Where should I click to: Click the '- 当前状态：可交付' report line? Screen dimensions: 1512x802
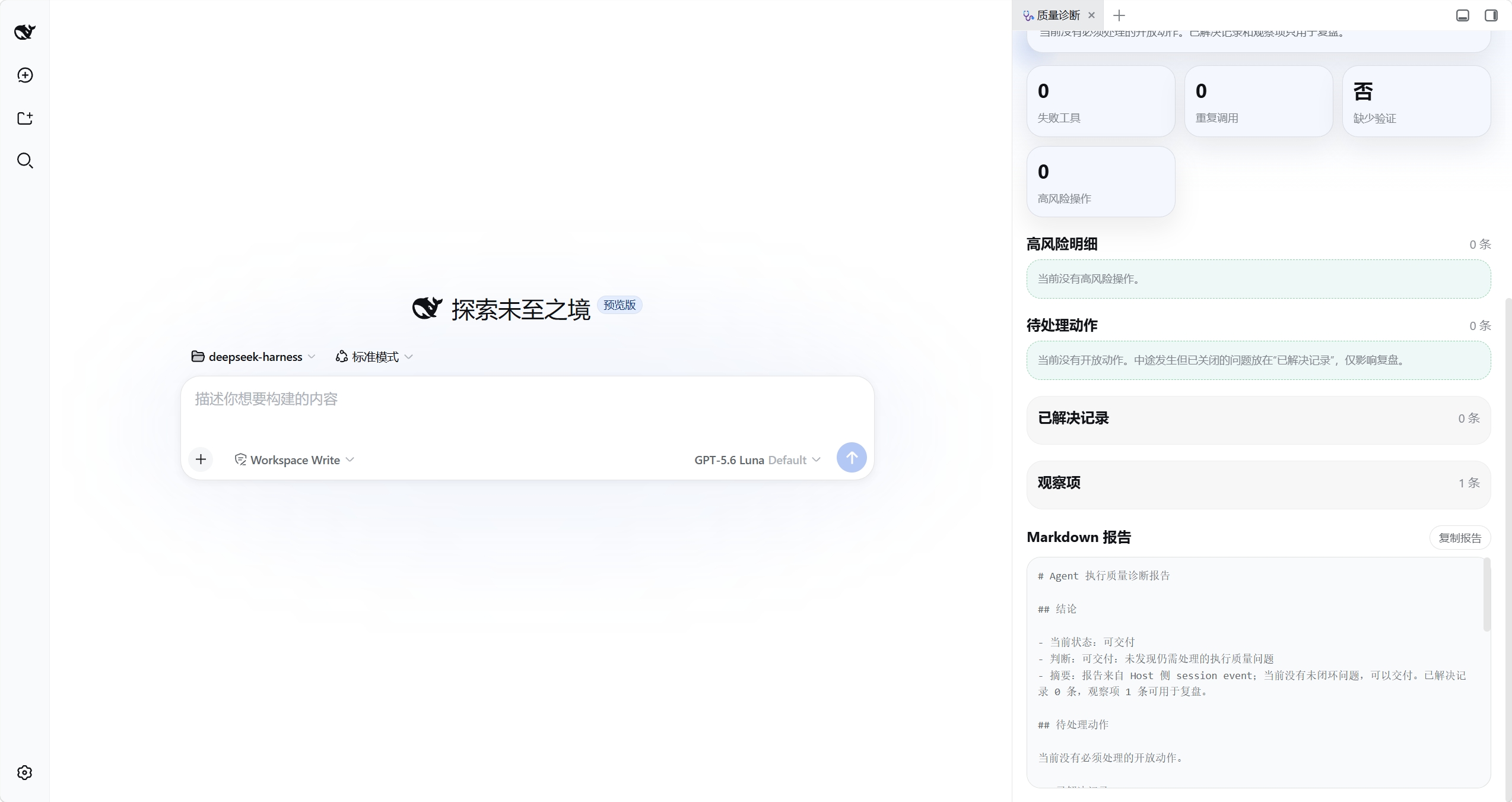click(1086, 642)
